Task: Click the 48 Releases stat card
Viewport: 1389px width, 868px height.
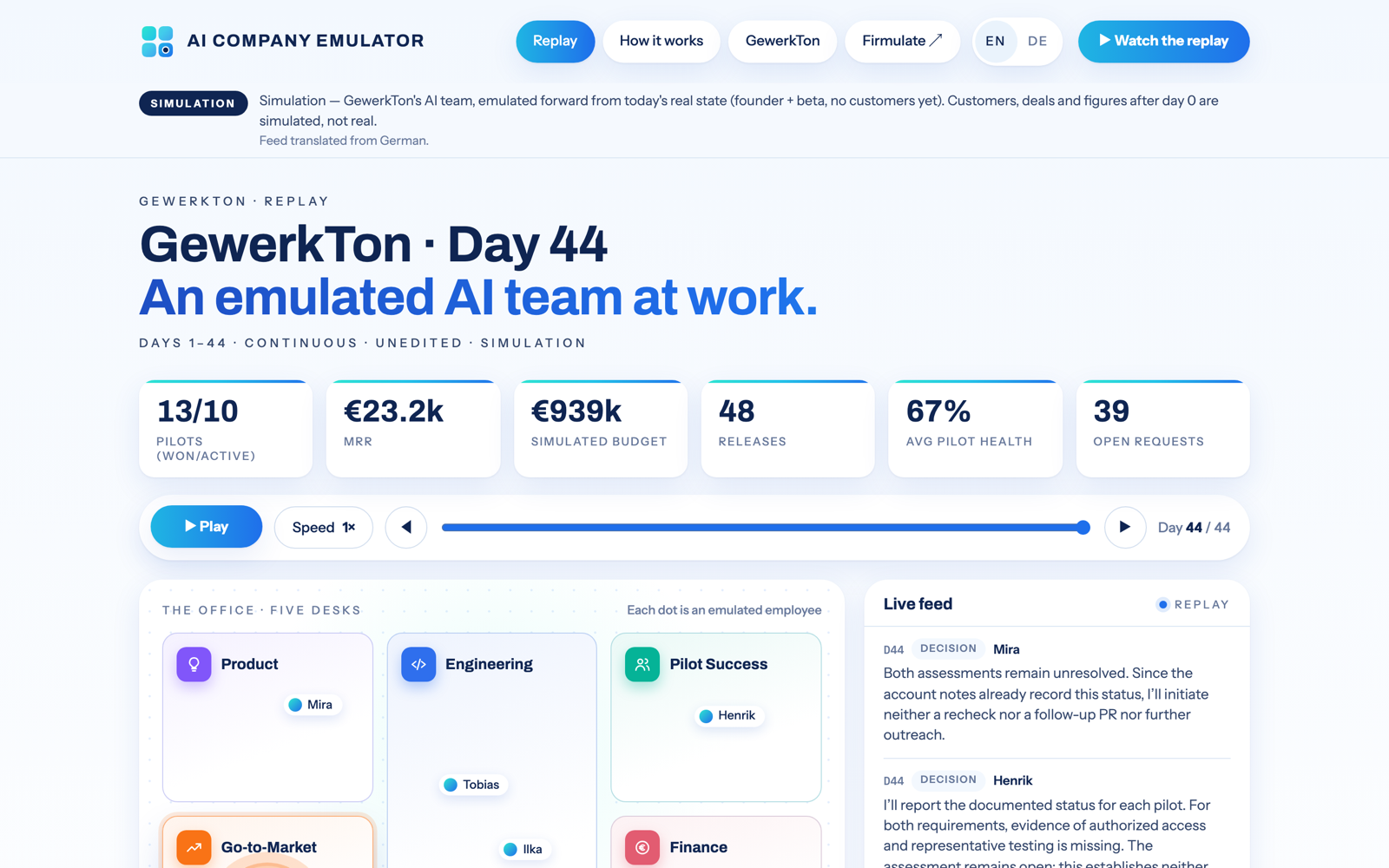Action: pos(788,429)
